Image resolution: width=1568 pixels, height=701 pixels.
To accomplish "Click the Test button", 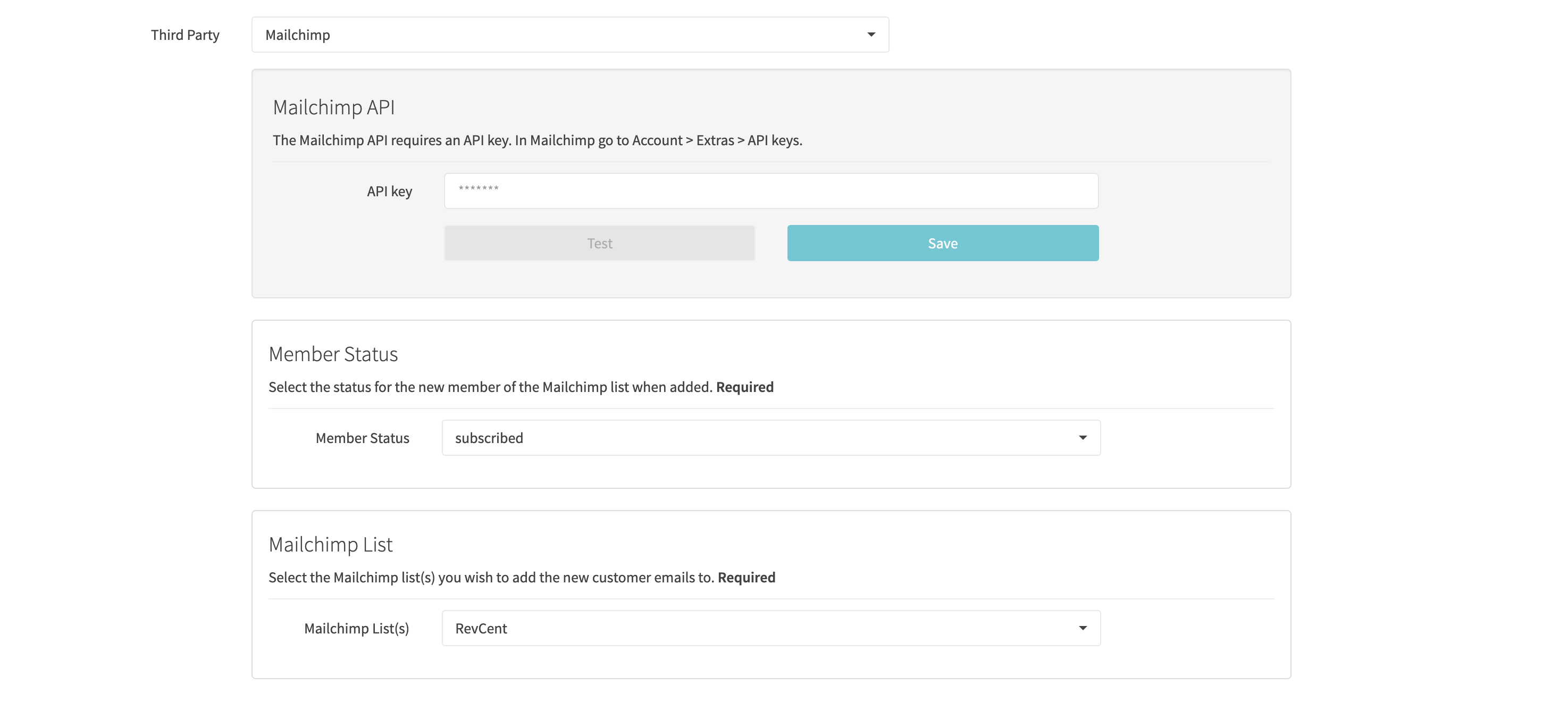I will [599, 243].
